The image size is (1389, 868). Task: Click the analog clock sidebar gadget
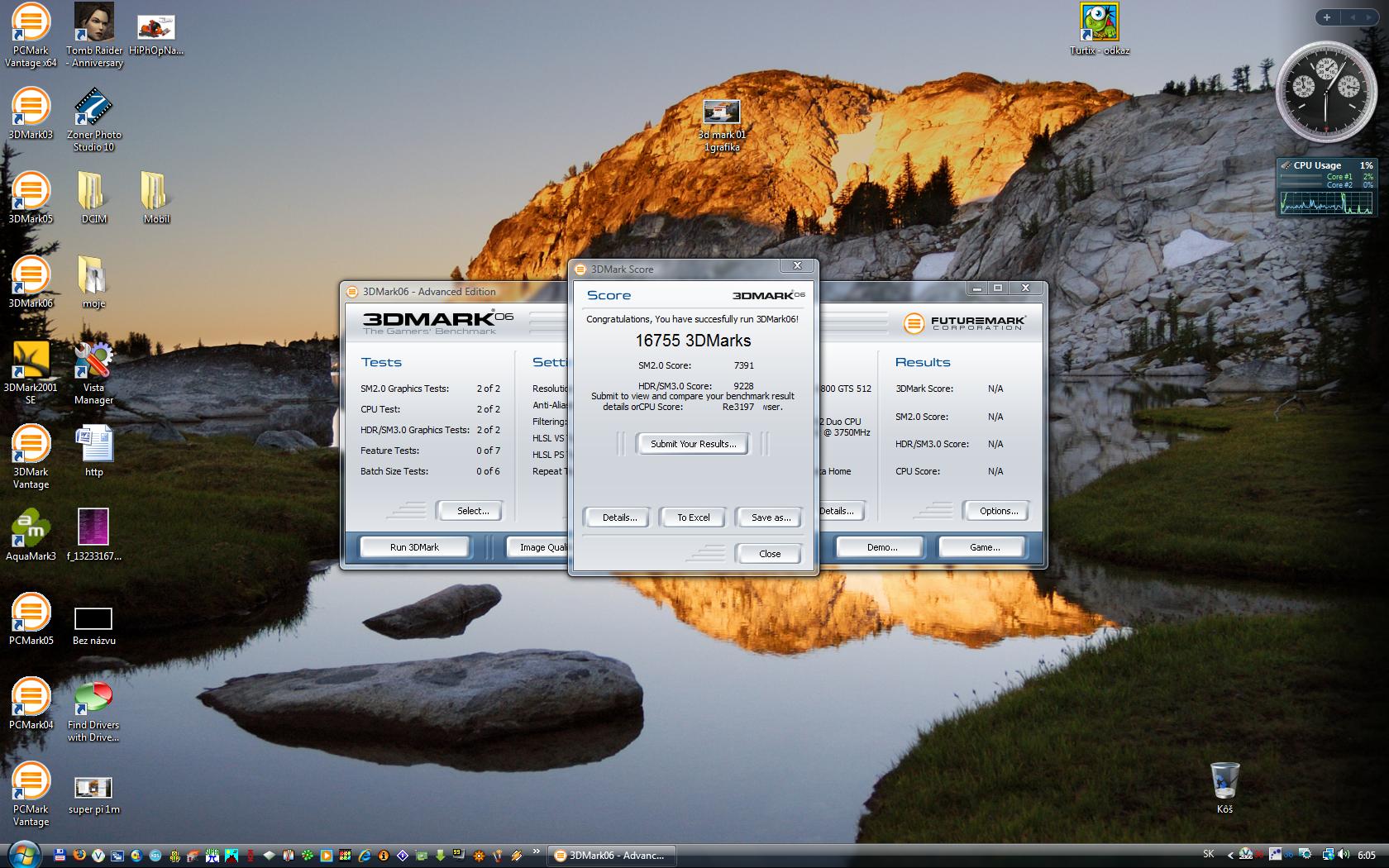click(x=1326, y=92)
